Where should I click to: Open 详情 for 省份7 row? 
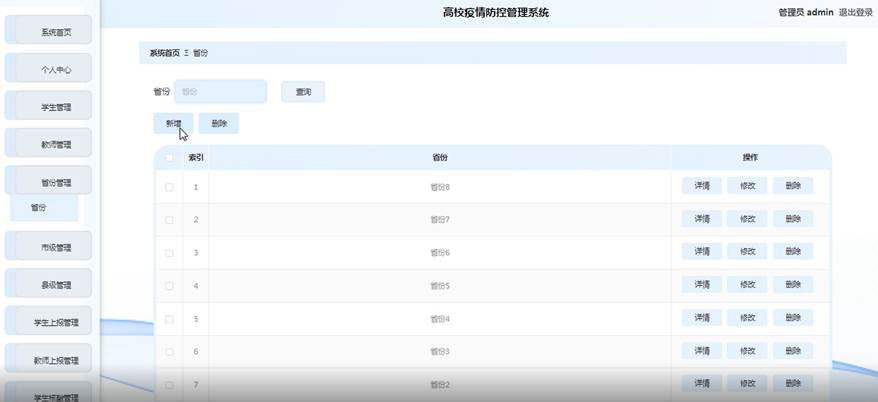[702, 219]
